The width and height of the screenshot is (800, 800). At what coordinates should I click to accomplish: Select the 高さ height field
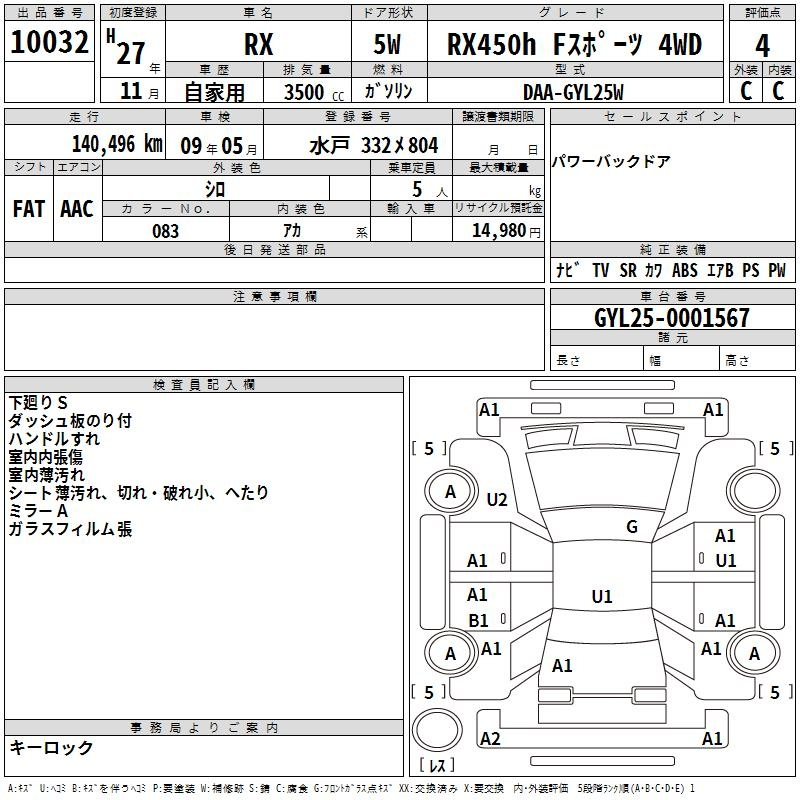tap(757, 360)
